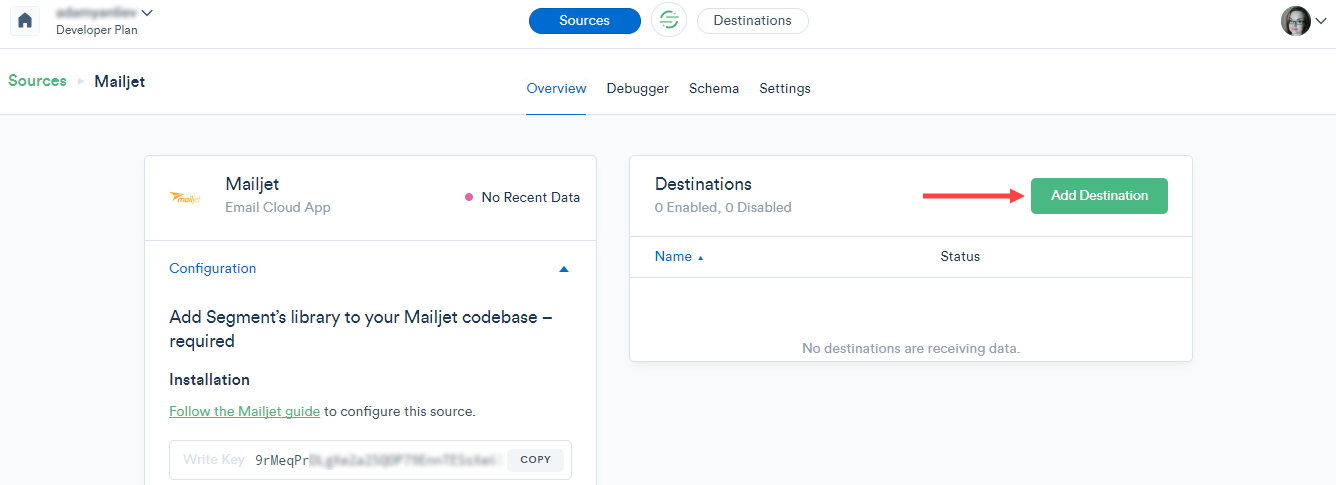Open the Destinations top navigation button
This screenshot has height=485, width=1336.
pyautogui.click(x=753, y=20)
